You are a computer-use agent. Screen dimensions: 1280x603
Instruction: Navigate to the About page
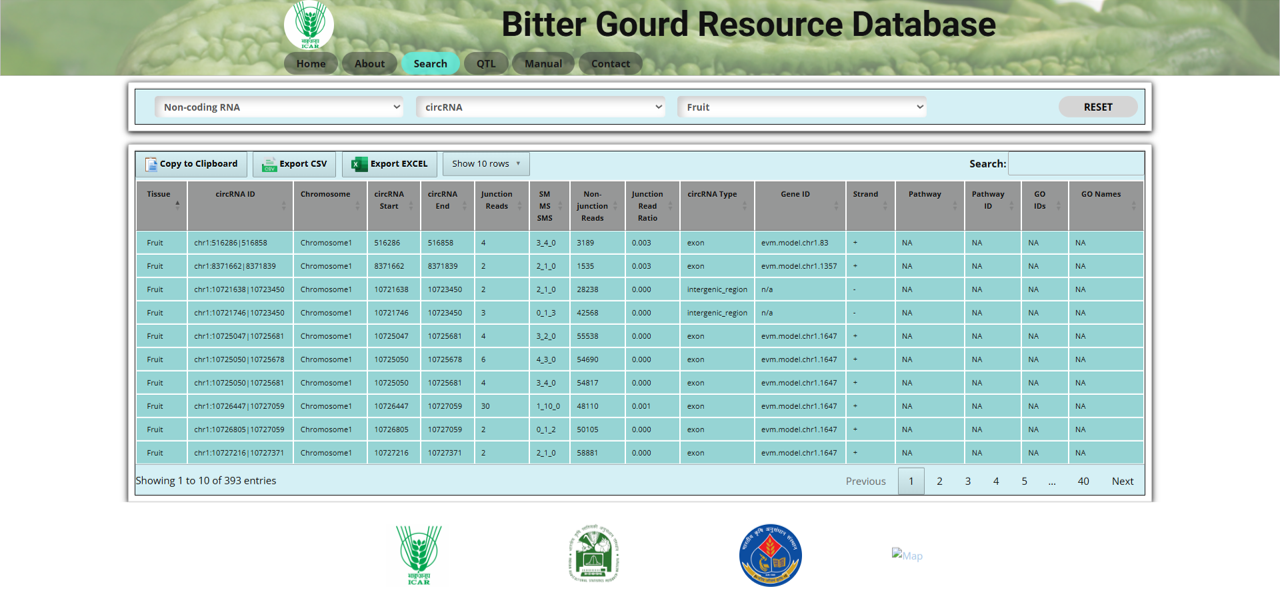[x=369, y=63]
